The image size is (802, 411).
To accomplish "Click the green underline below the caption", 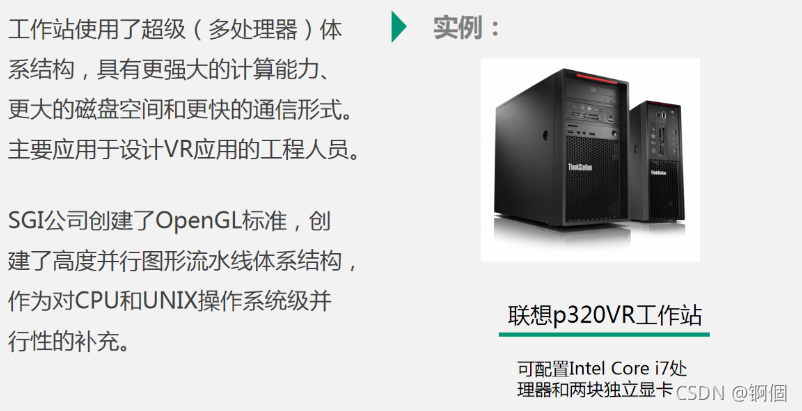I will pyautogui.click(x=604, y=335).
